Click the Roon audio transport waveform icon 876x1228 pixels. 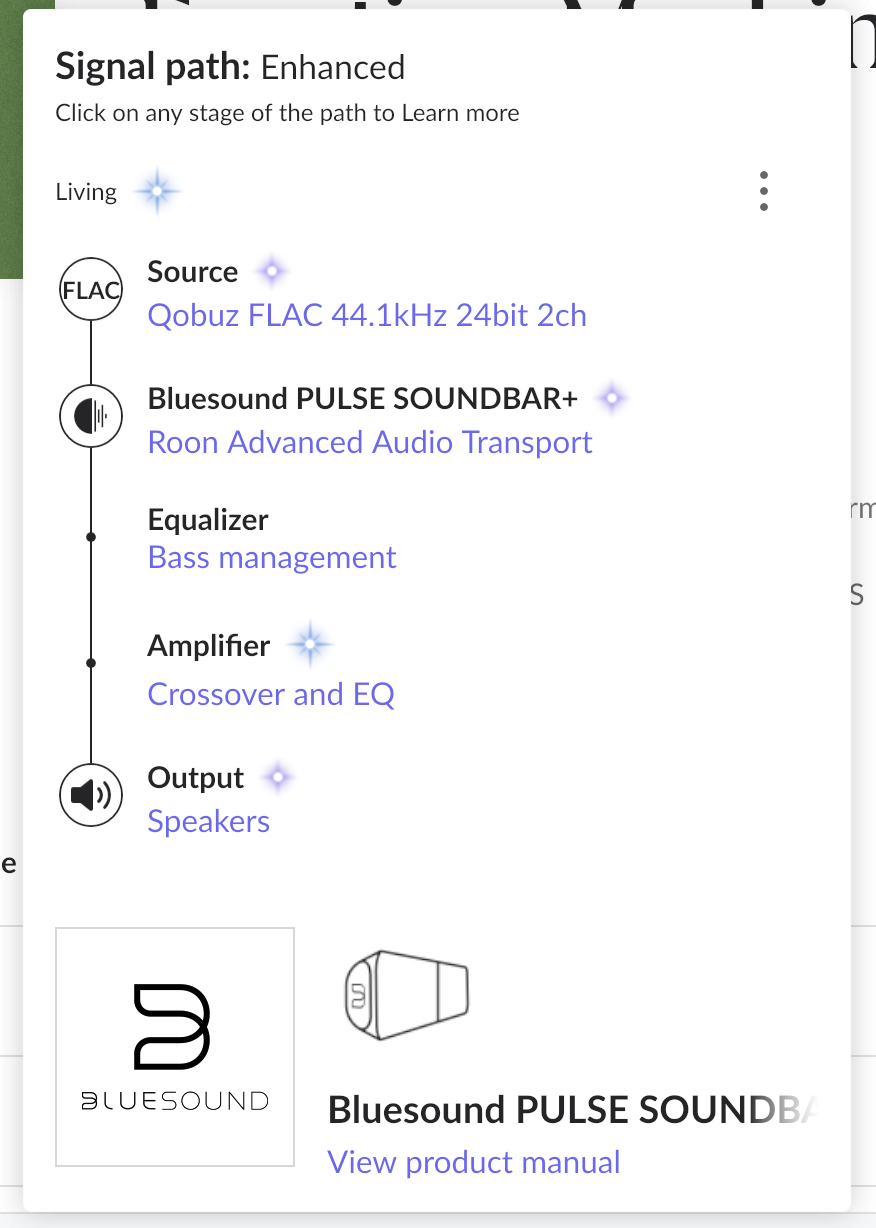point(91,416)
